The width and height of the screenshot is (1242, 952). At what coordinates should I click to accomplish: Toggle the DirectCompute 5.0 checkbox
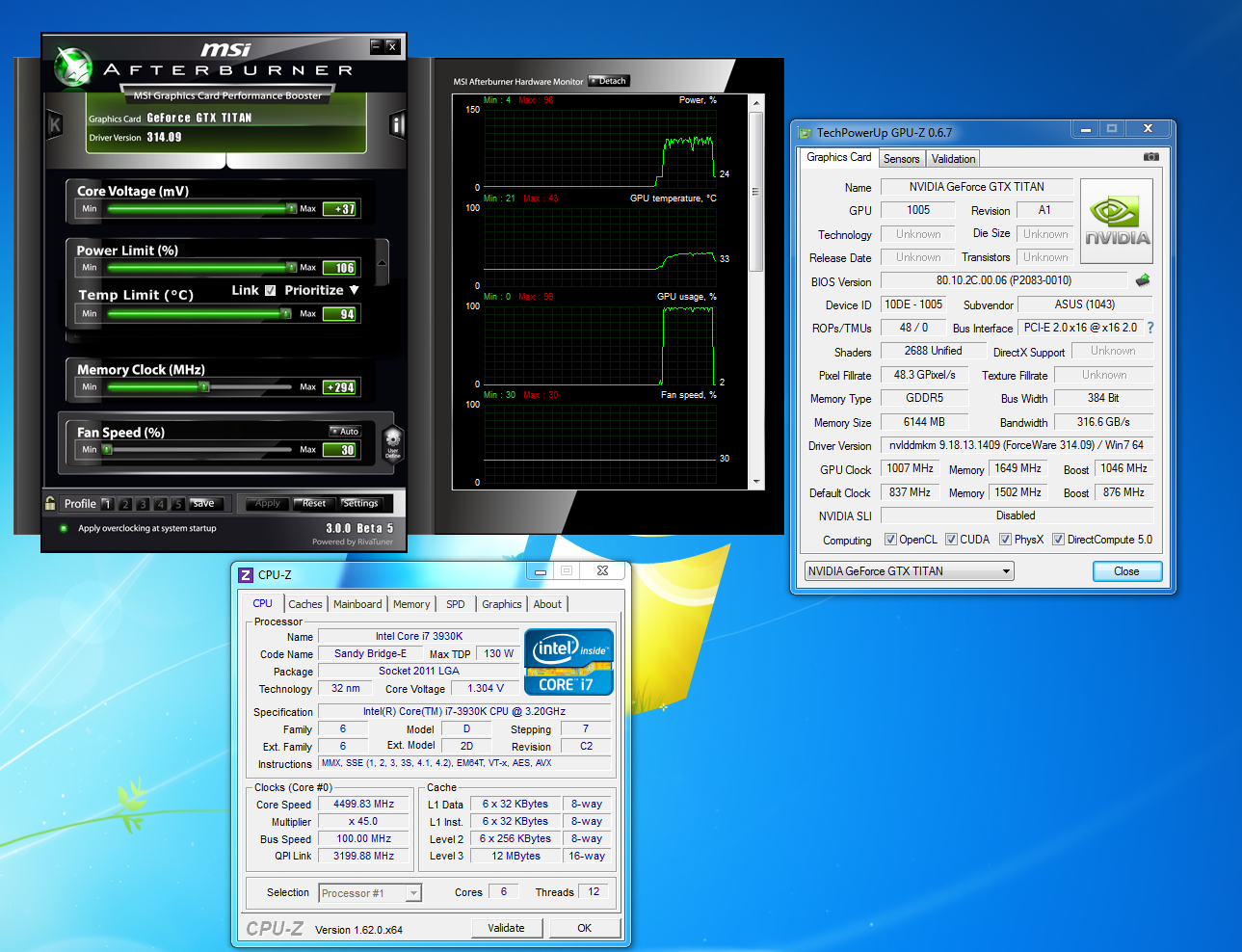[x=1058, y=540]
